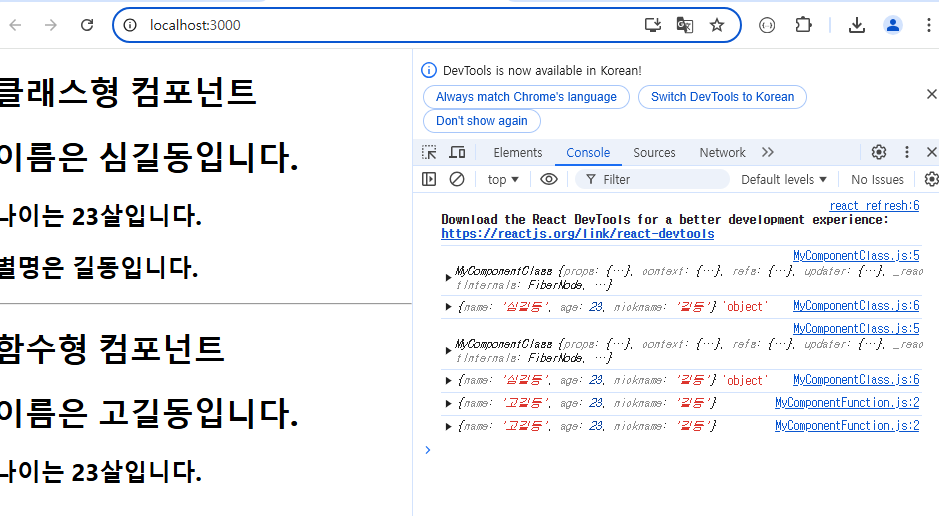Reload the localhost page
The width and height of the screenshot is (939, 516).
(87, 25)
